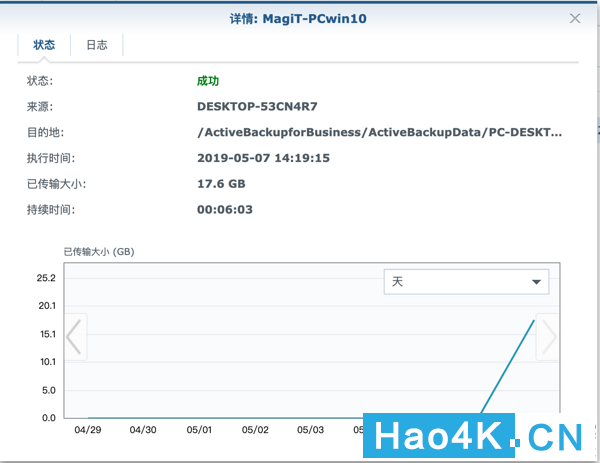Click the 05/01 date axis label
Image resolution: width=600 pixels, height=463 pixels.
(199, 430)
